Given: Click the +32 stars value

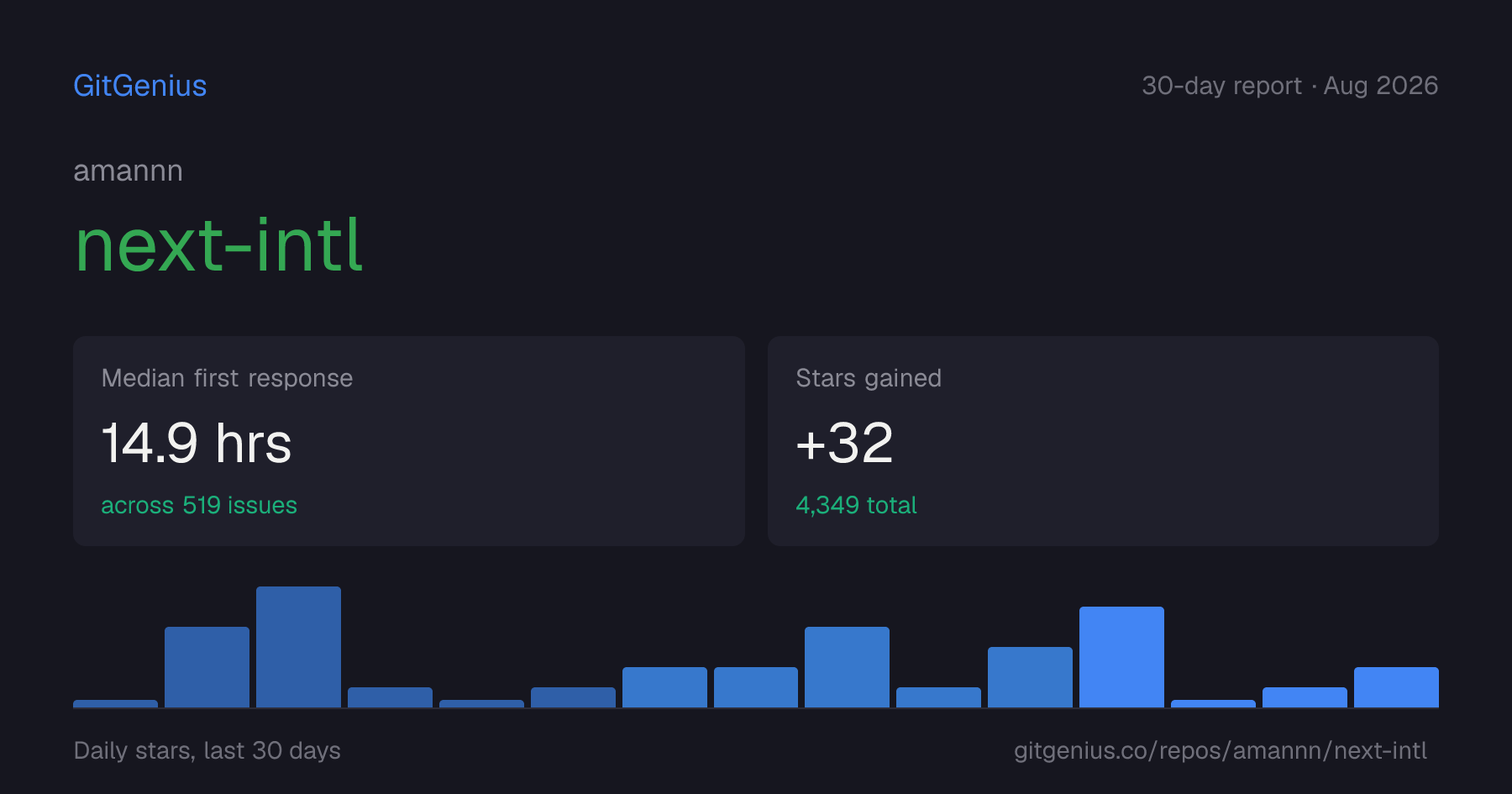Looking at the screenshot, I should pyautogui.click(x=844, y=443).
